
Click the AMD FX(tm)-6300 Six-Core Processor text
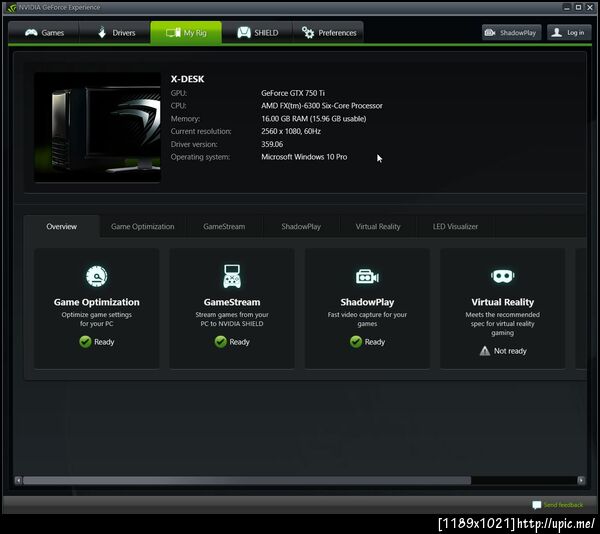point(322,106)
